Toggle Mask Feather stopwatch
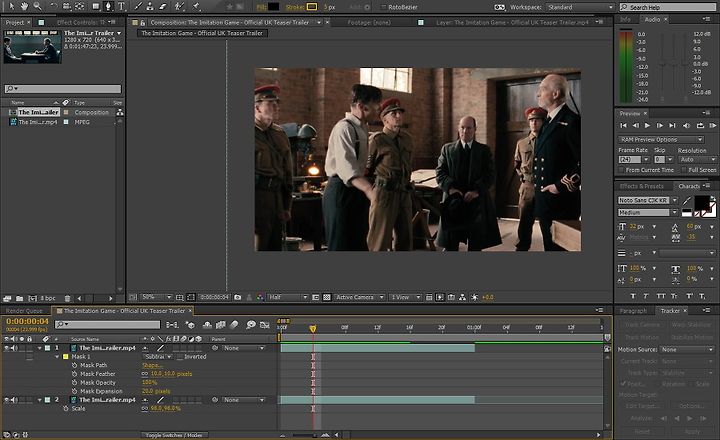The width and height of the screenshot is (720, 440). click(74, 374)
